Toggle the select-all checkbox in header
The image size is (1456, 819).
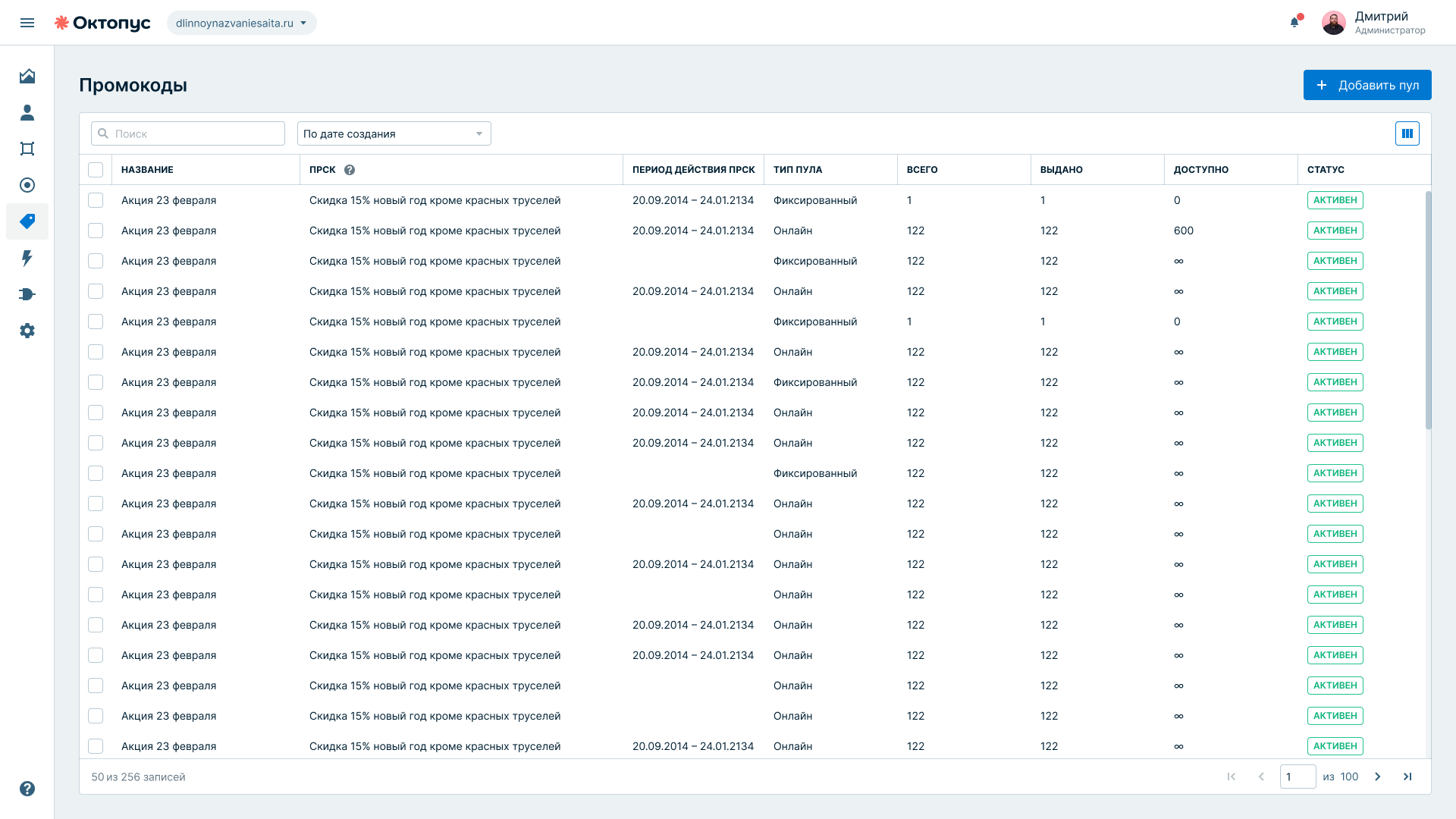click(96, 170)
